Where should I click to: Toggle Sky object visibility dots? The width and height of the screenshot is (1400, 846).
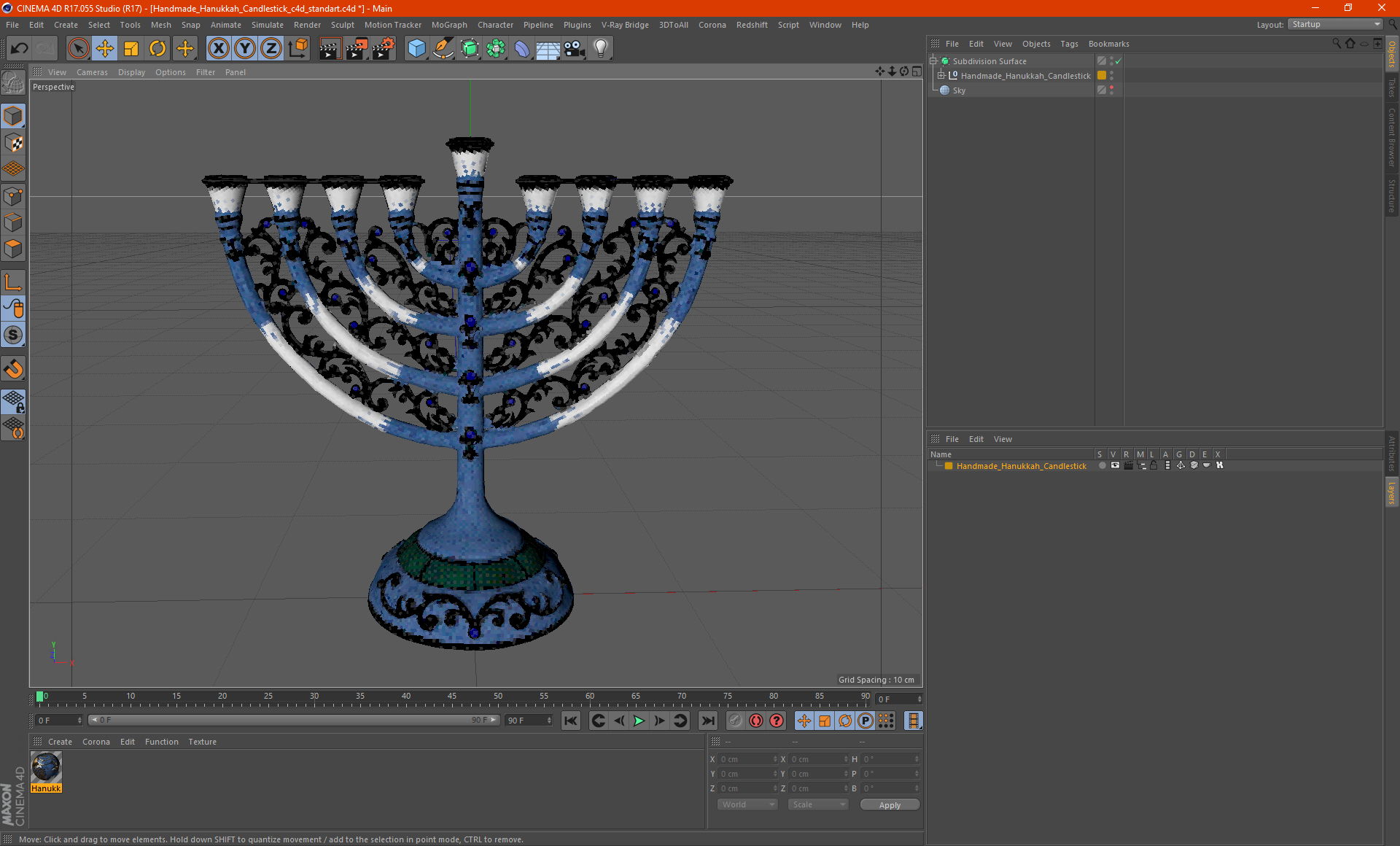pos(1111,90)
